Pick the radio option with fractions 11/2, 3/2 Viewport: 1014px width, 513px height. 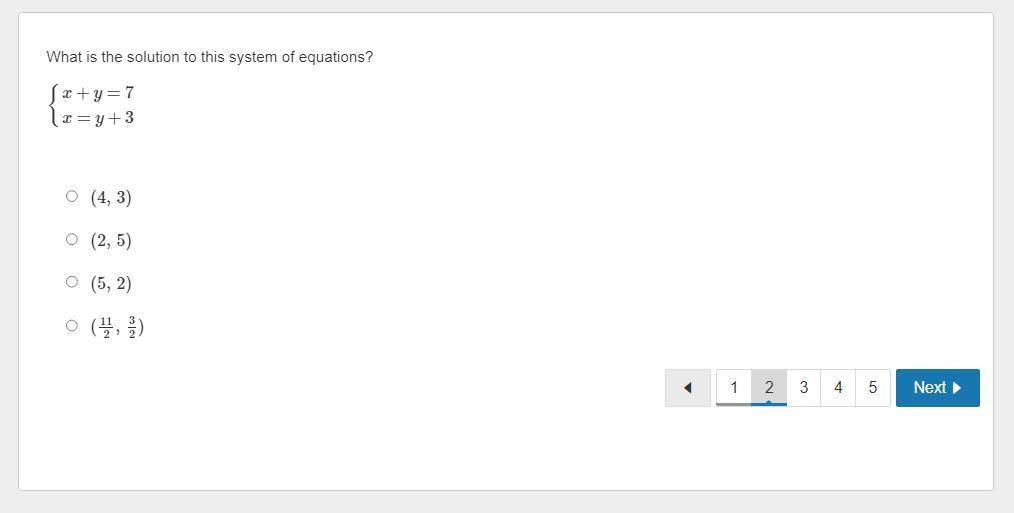(71, 326)
